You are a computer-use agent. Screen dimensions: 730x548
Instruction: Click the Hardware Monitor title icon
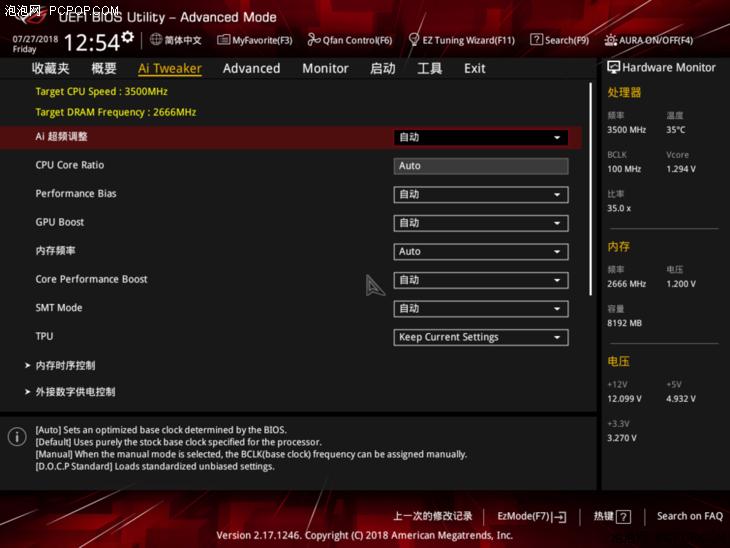tap(613, 67)
